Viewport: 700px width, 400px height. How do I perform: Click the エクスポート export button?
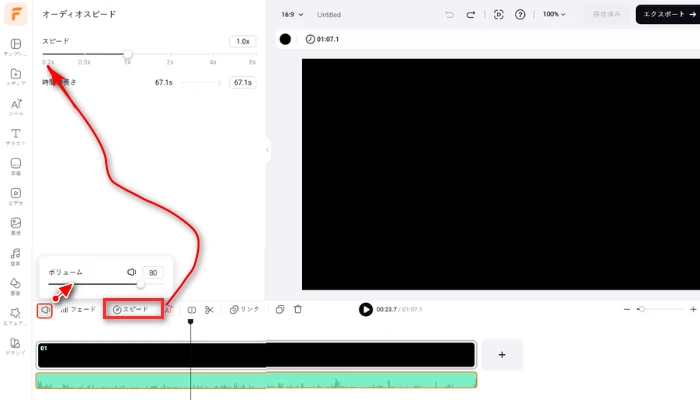[x=668, y=14]
